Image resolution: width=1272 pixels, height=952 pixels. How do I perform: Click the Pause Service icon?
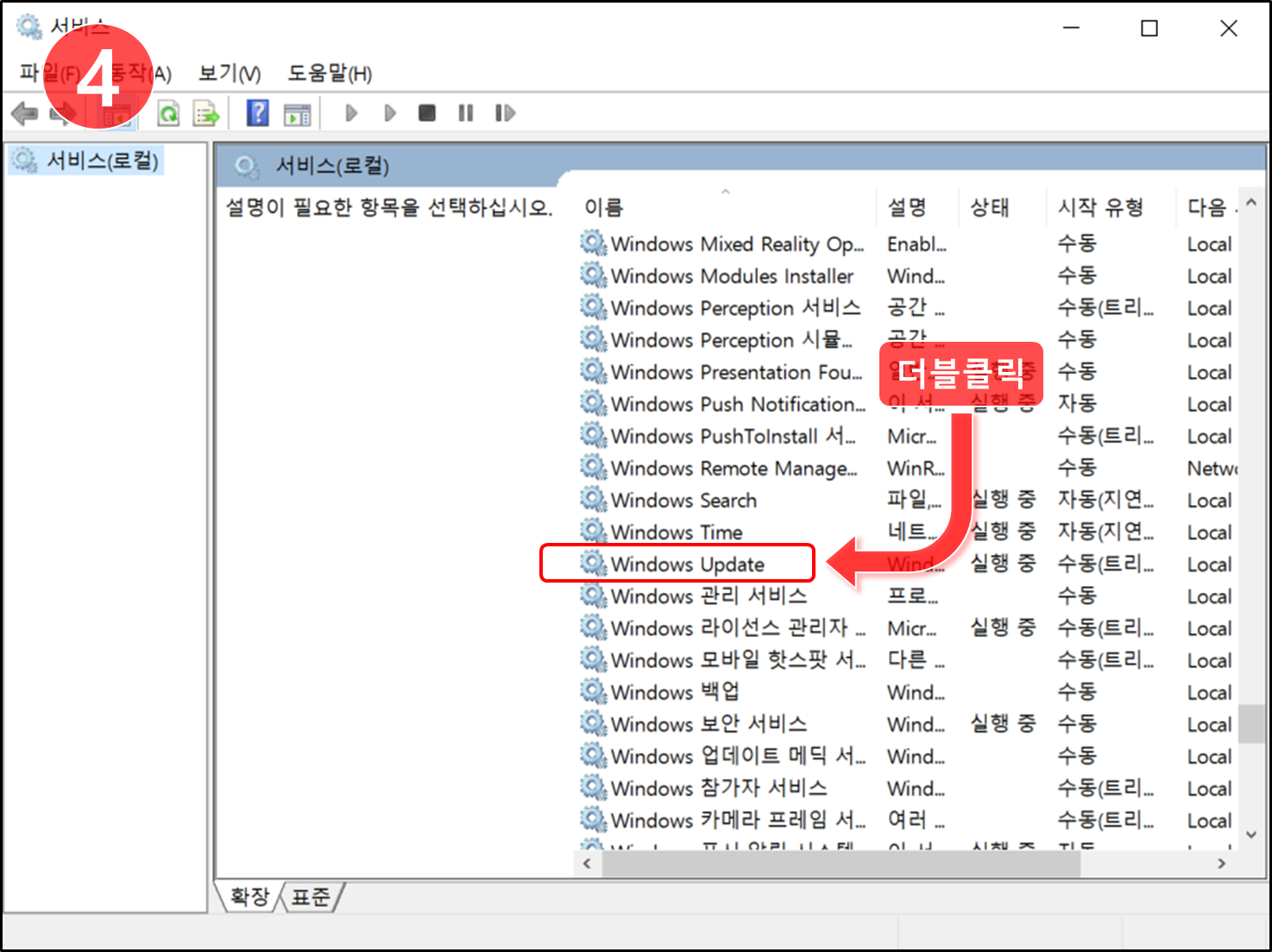[x=466, y=113]
